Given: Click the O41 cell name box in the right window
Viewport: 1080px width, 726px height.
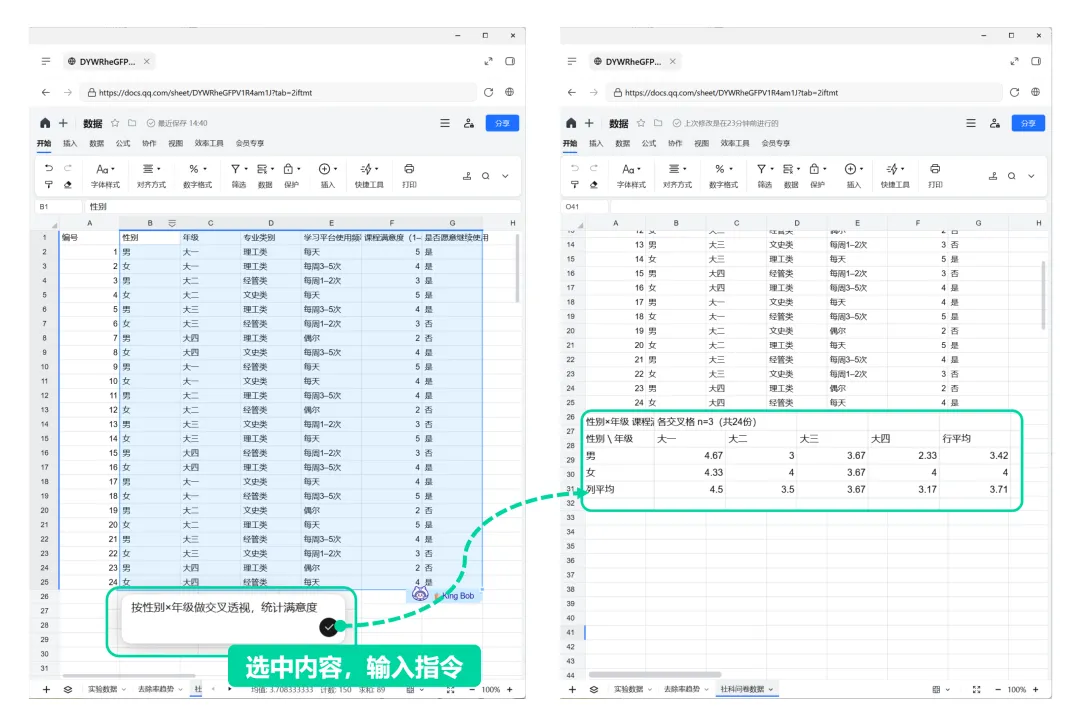Looking at the screenshot, I should [584, 206].
